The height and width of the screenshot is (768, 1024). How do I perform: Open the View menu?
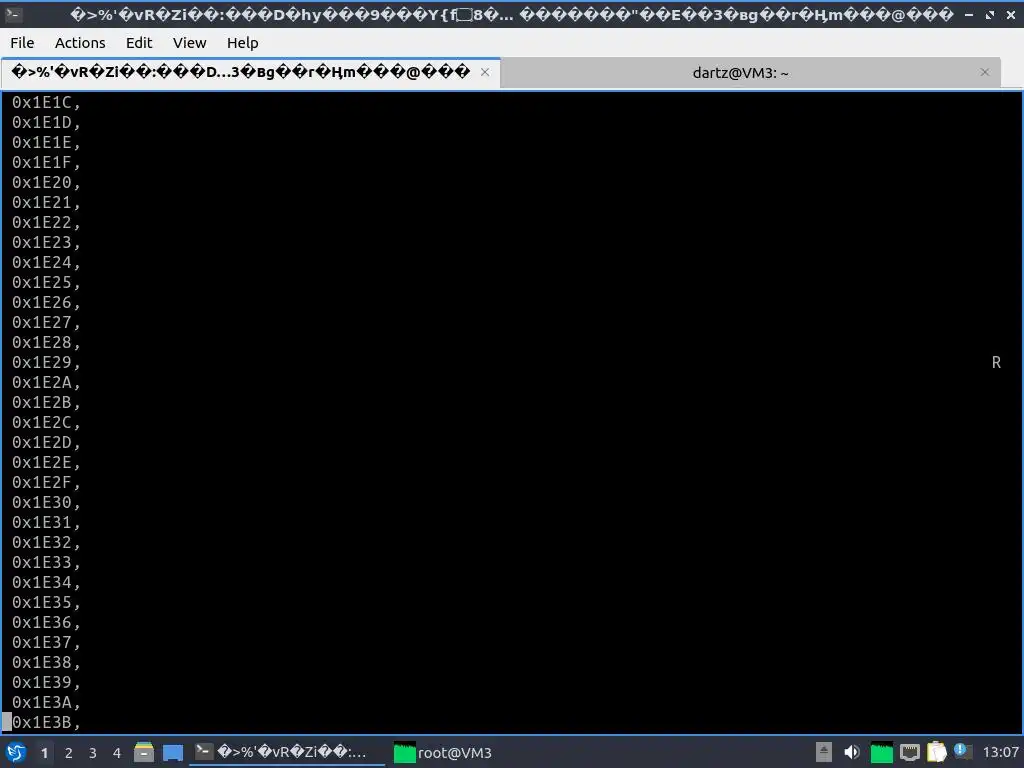coord(189,43)
